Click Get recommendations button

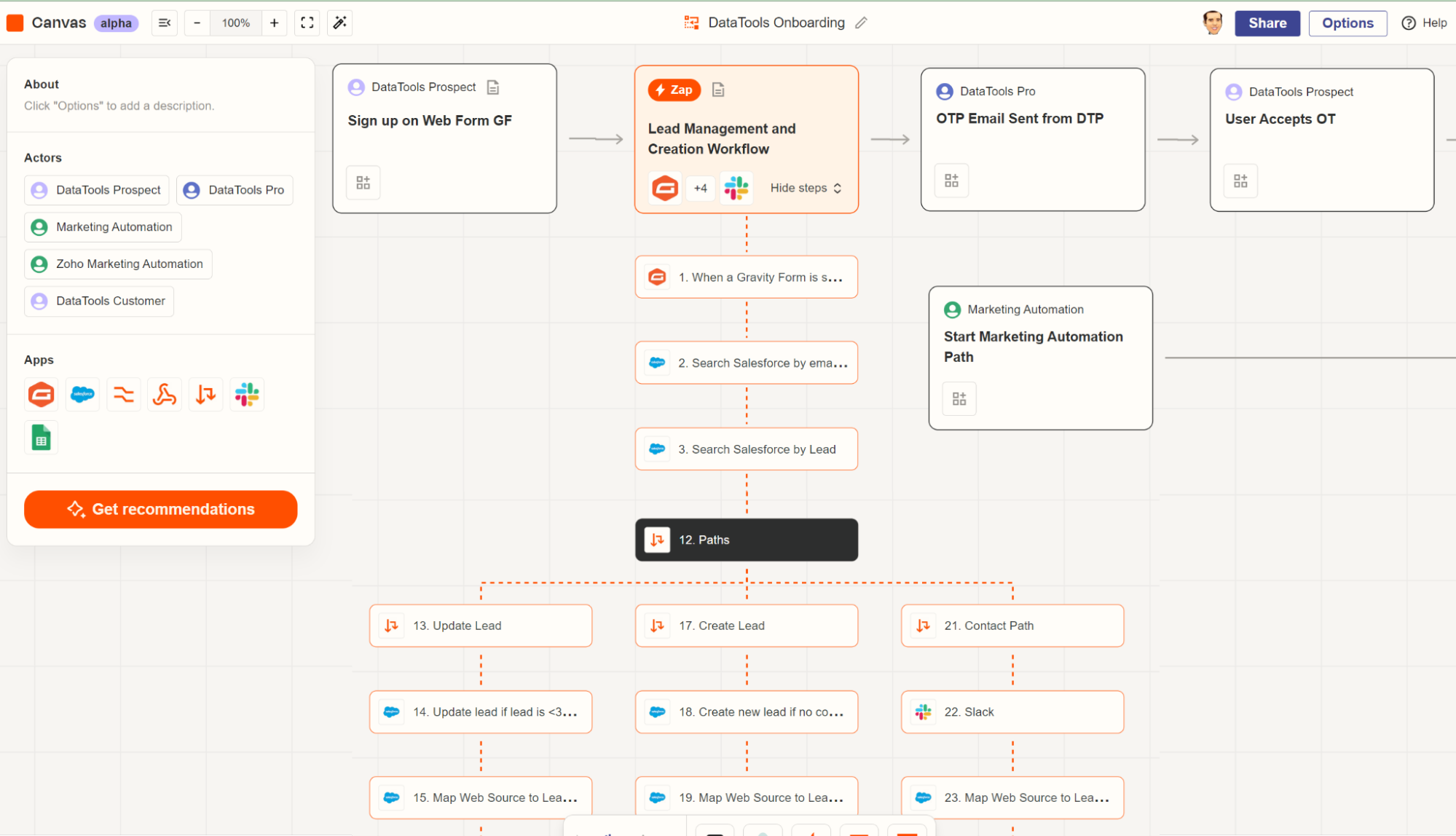click(x=161, y=510)
